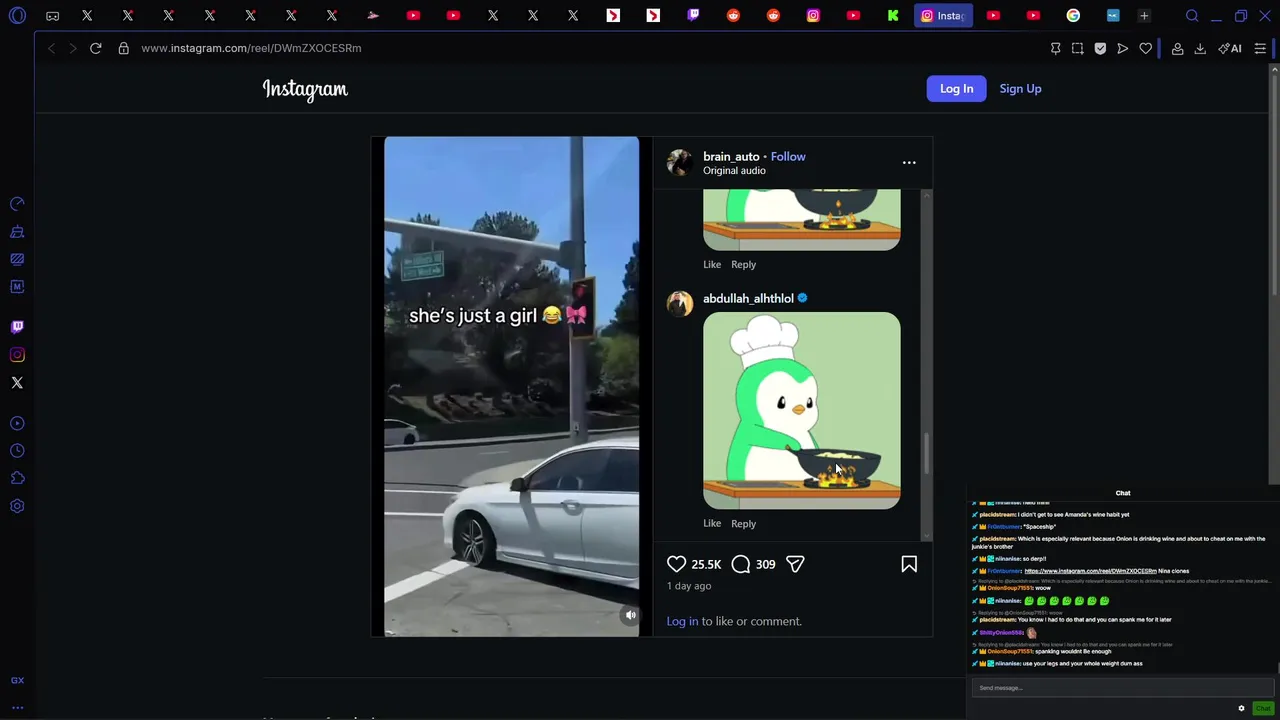Viewport: 1280px width, 720px height.
Task: Click the address bar URL
Action: tap(251, 48)
